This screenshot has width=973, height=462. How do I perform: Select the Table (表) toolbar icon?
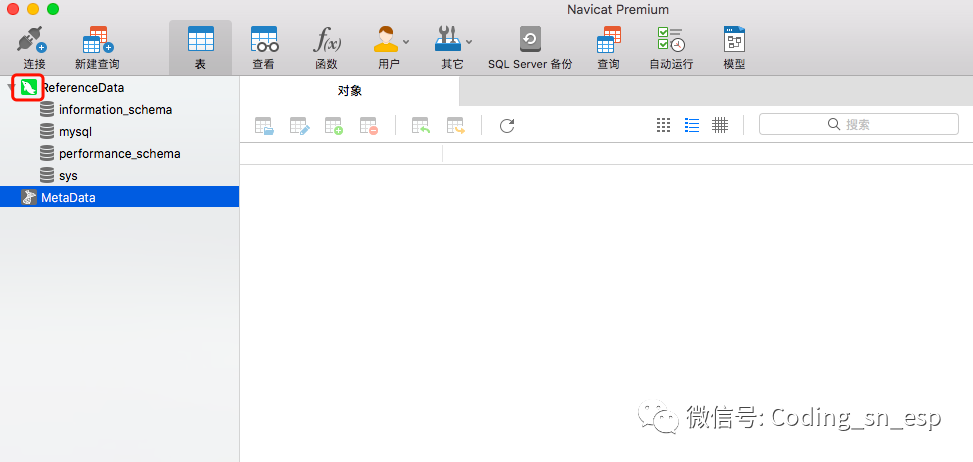[200, 40]
